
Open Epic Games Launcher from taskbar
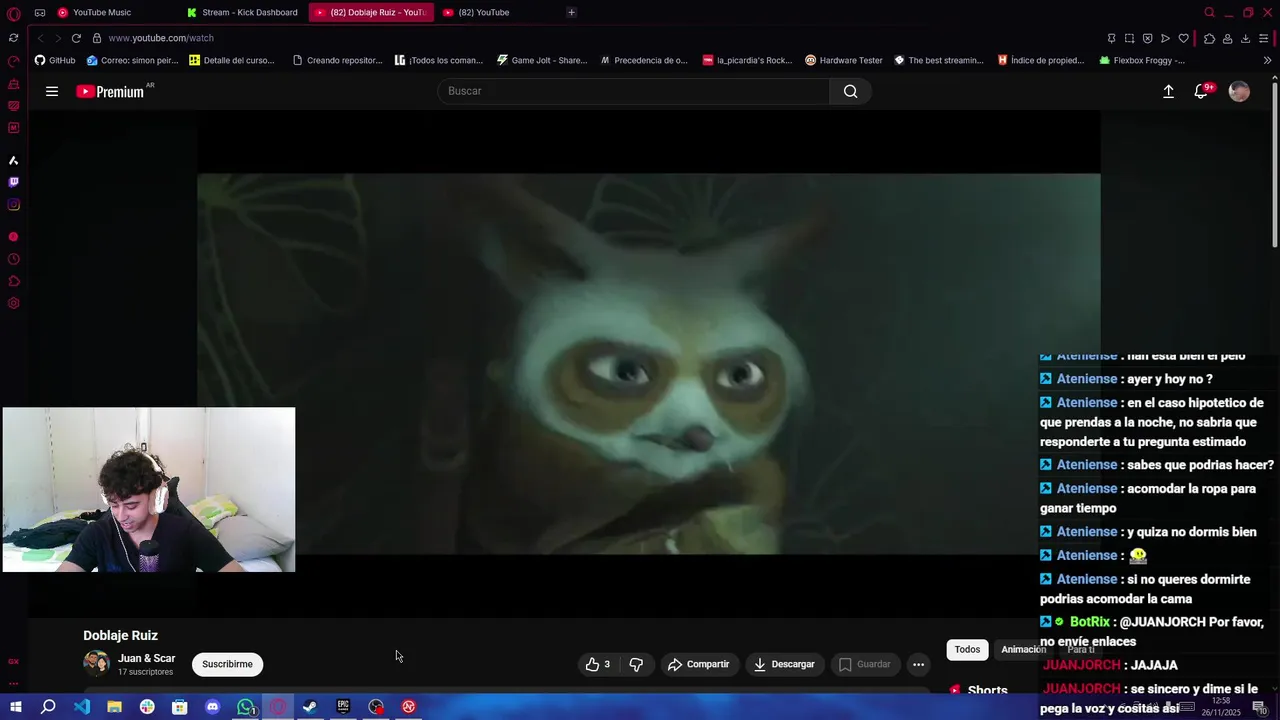[x=343, y=707]
